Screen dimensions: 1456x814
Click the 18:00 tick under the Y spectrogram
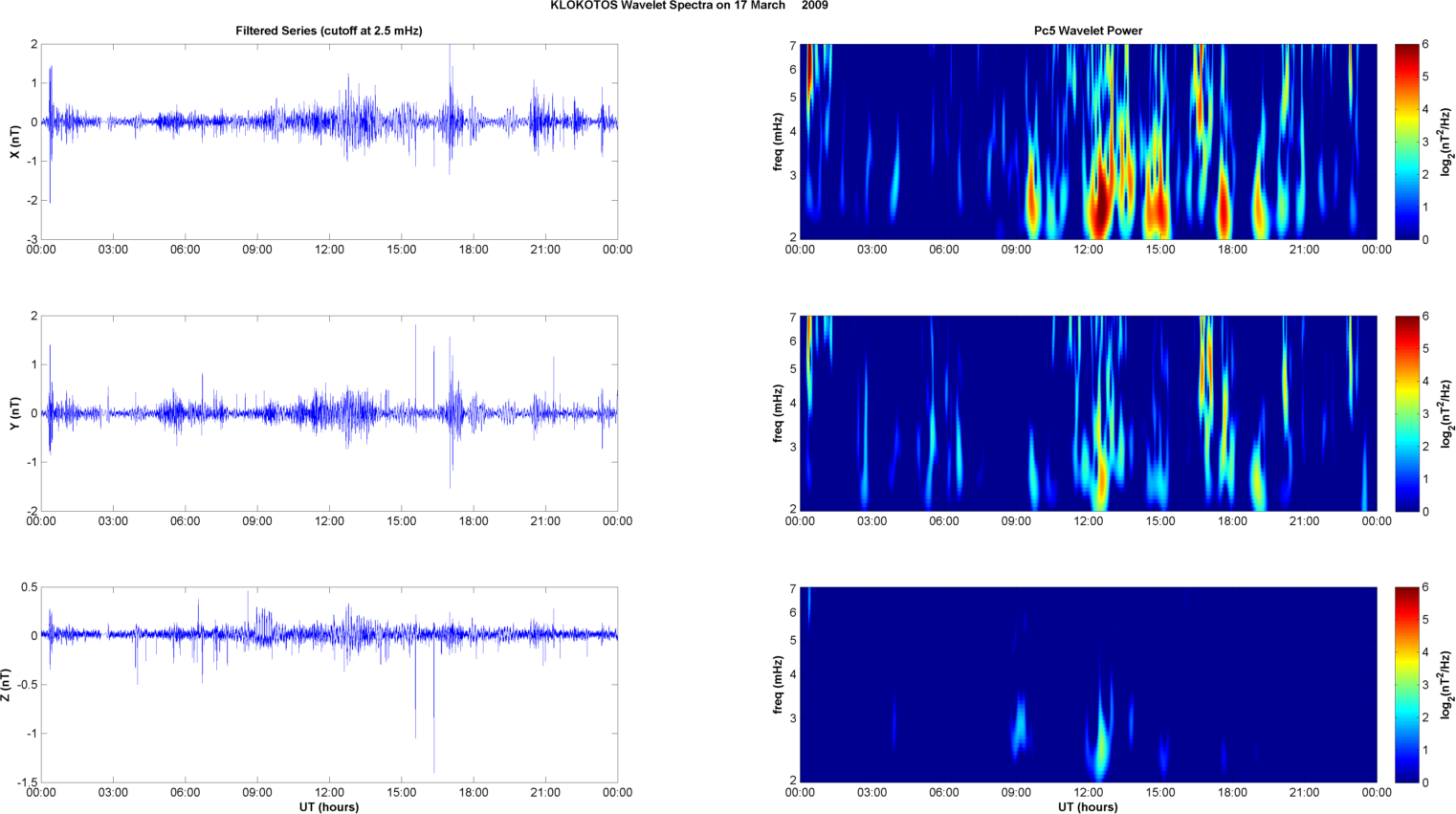click(x=1232, y=521)
